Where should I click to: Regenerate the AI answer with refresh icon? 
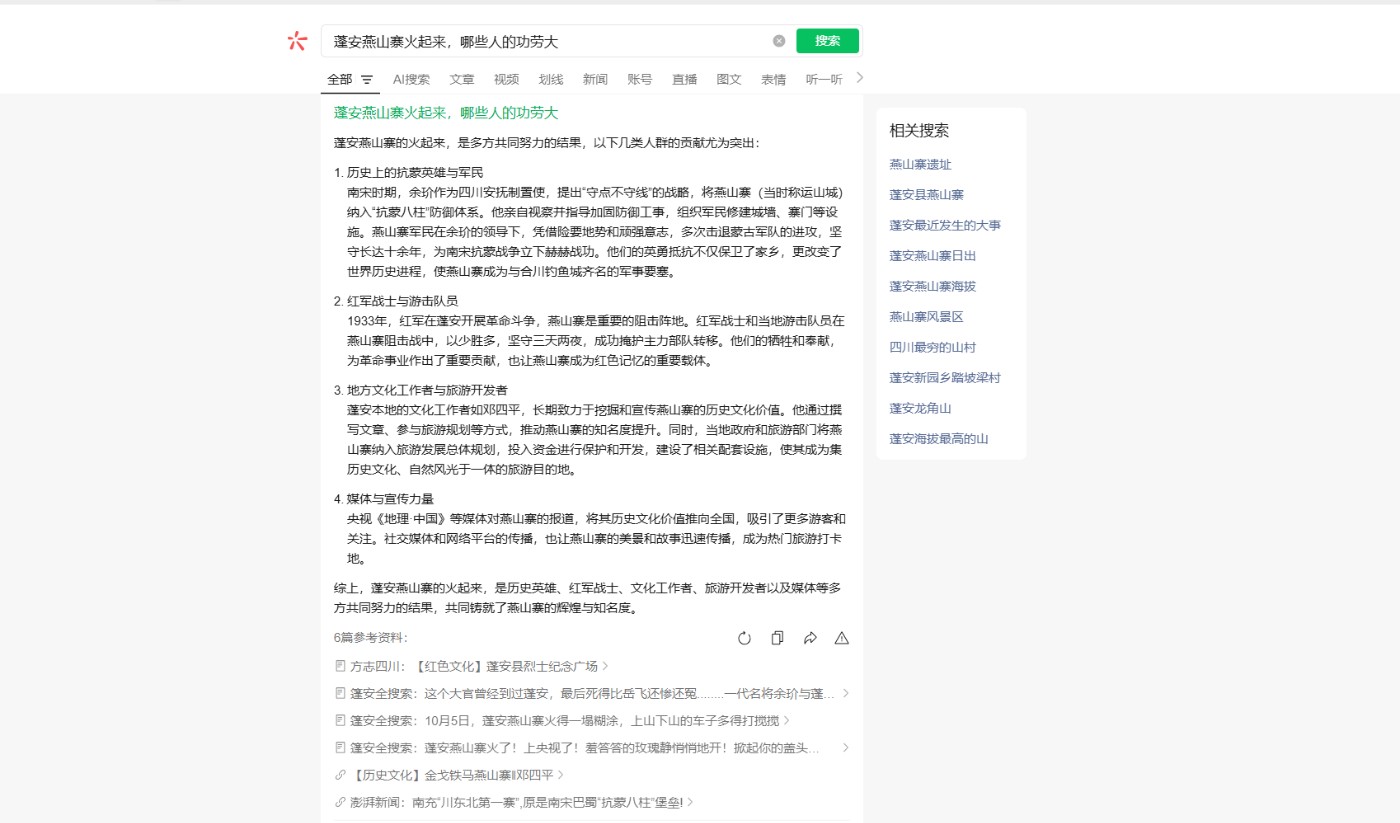tap(744, 638)
